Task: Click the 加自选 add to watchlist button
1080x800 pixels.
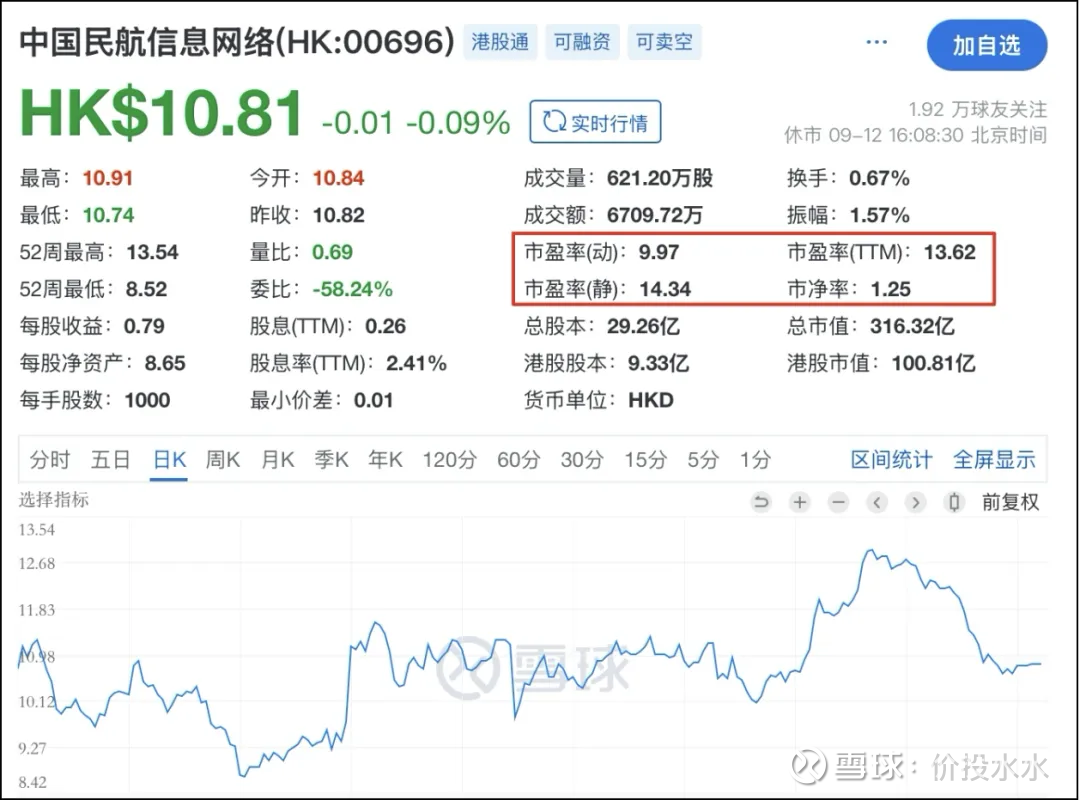Action: point(987,45)
